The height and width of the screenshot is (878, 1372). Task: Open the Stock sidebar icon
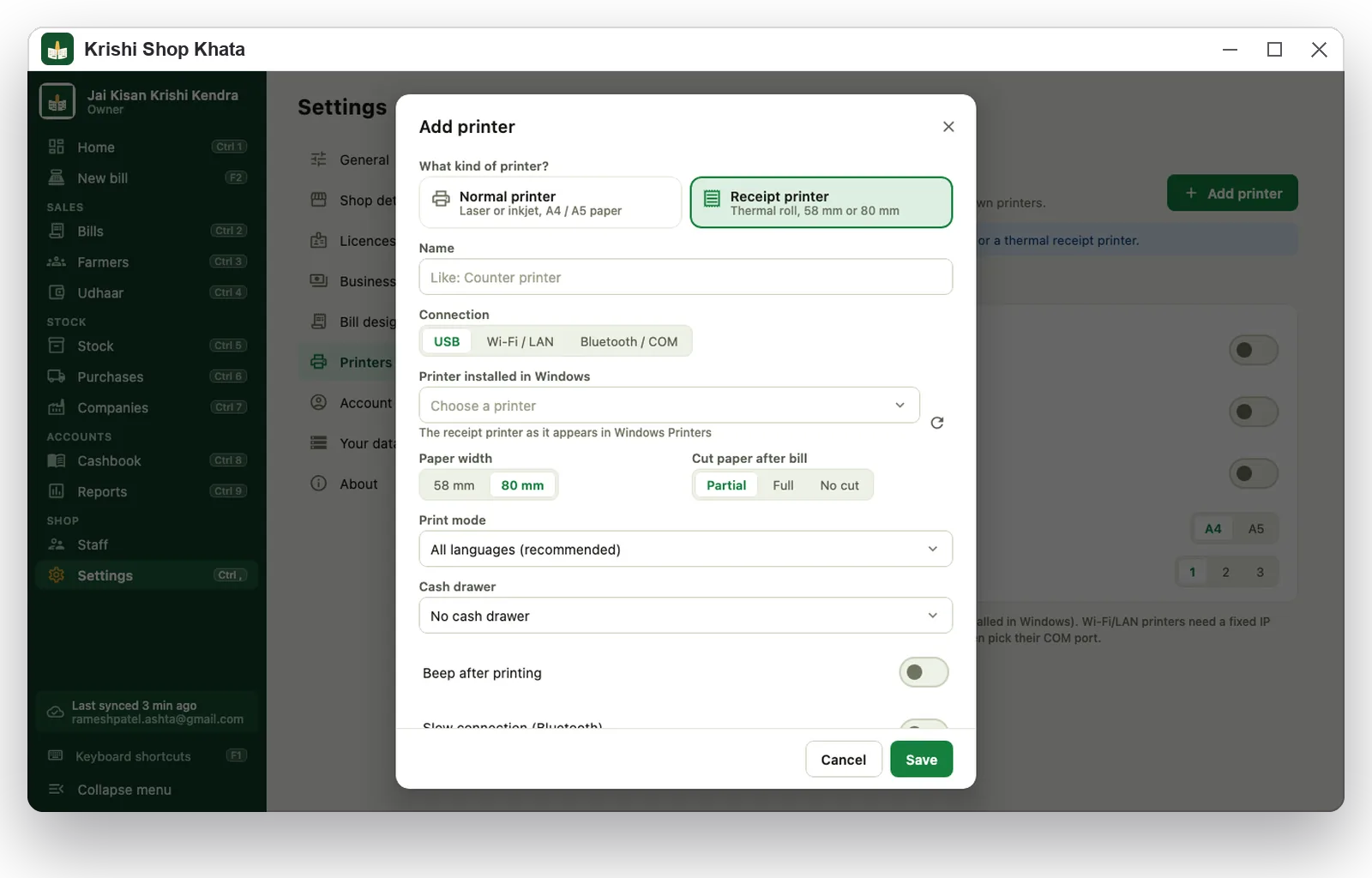pos(57,346)
